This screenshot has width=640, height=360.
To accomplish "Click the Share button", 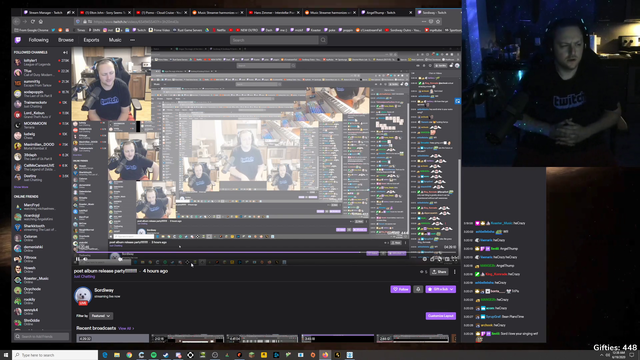I will [439, 272].
